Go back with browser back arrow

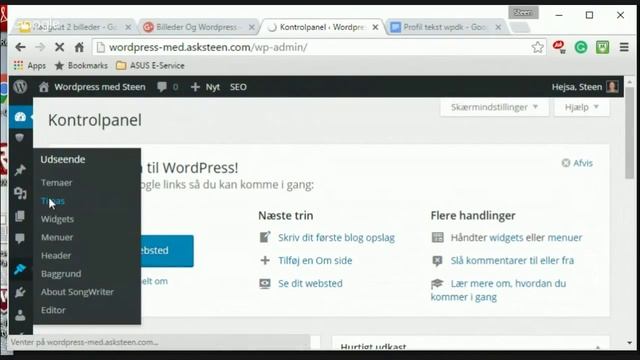20,47
